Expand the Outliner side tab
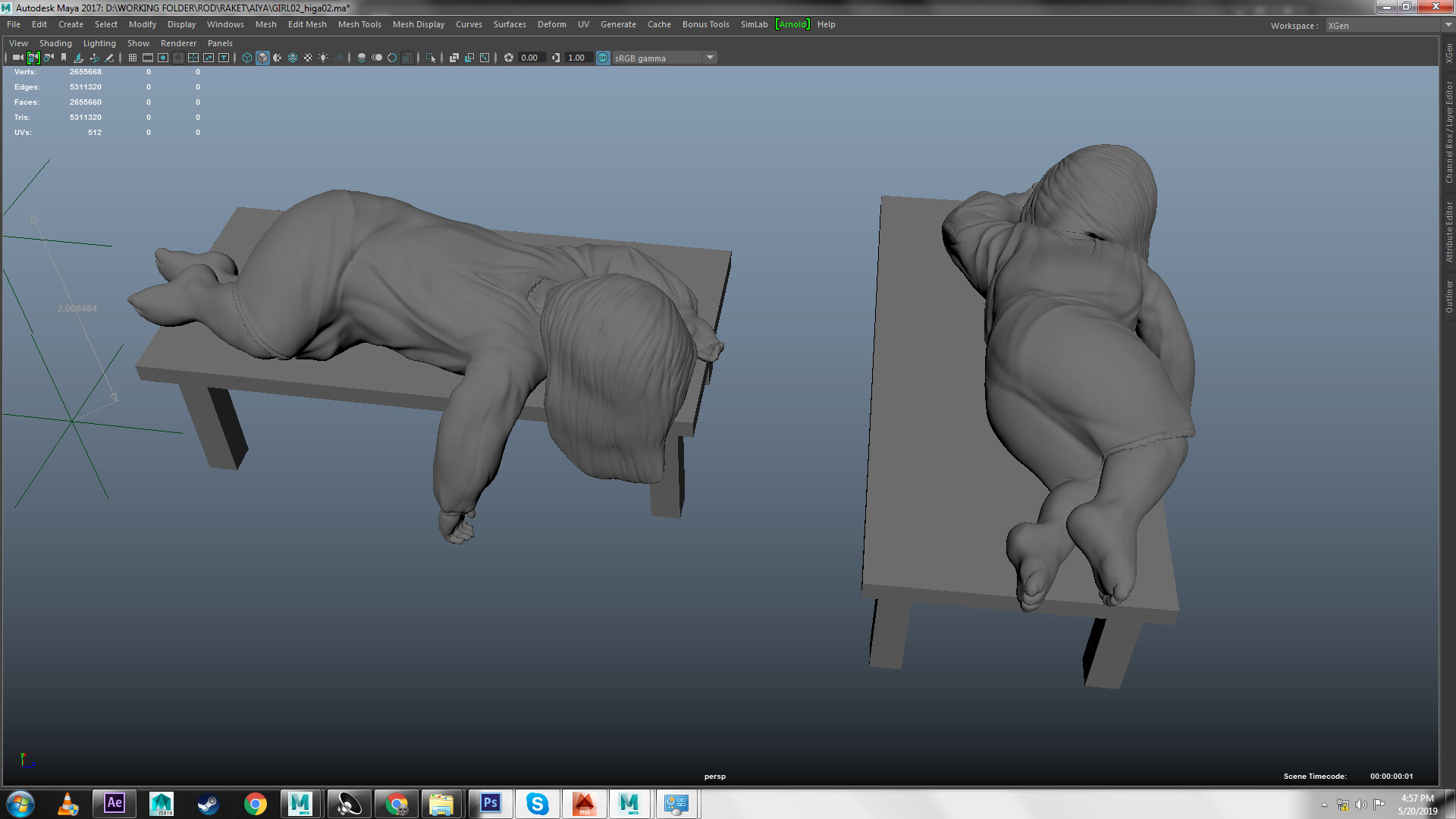Screen dimensions: 1456x819 [1448, 297]
